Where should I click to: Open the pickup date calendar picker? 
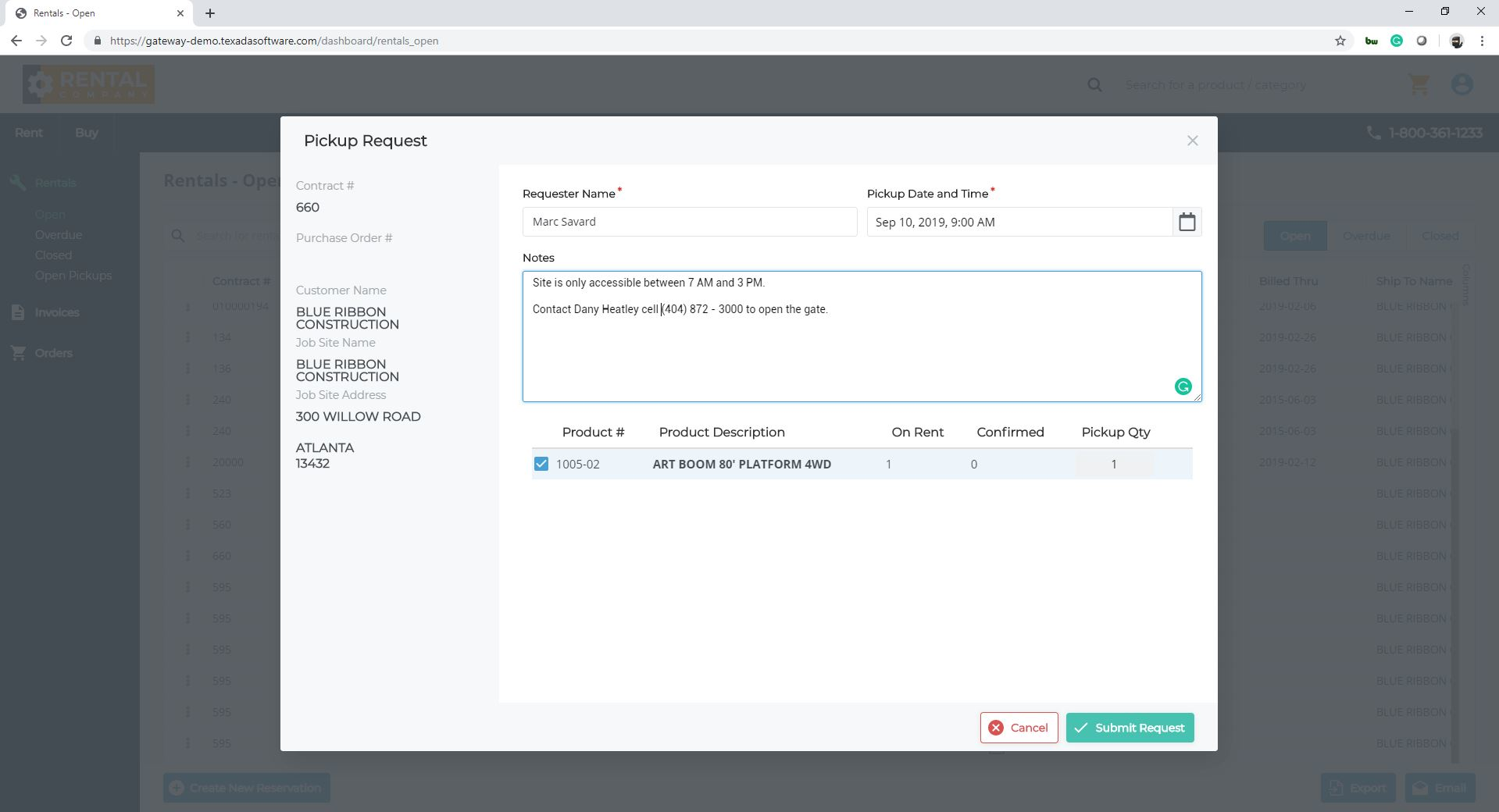[1187, 222]
